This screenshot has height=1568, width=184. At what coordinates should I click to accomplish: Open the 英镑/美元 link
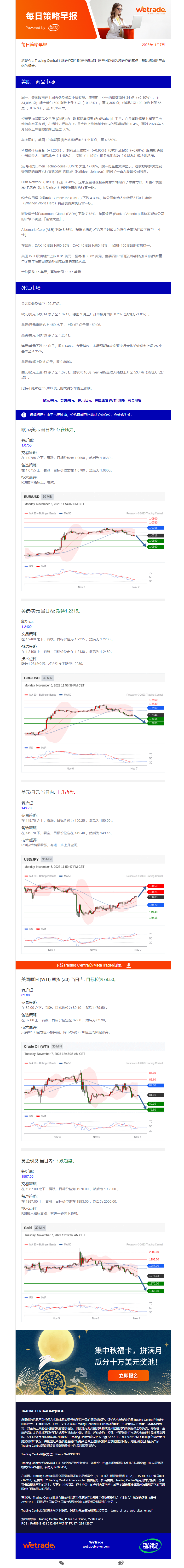click(67, 400)
